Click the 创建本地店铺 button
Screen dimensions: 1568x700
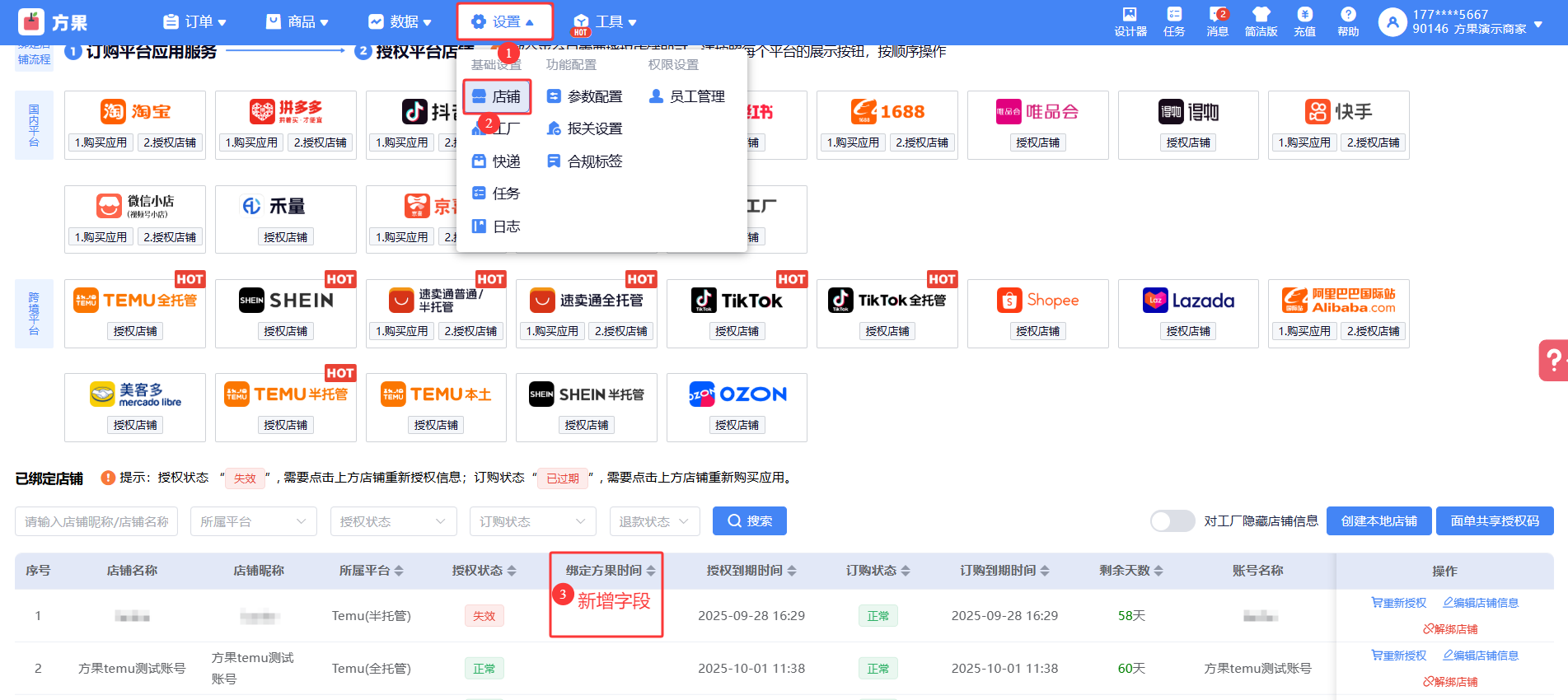[x=1378, y=521]
